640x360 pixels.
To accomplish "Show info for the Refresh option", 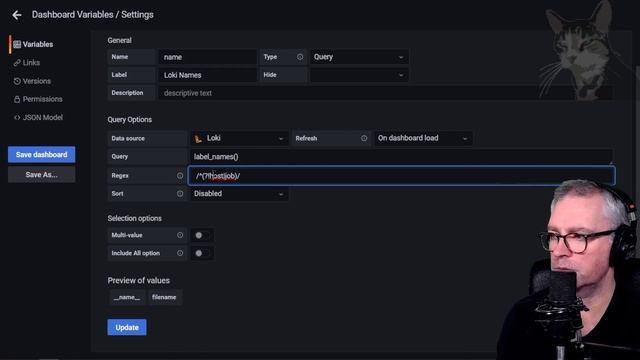I will click(364, 138).
